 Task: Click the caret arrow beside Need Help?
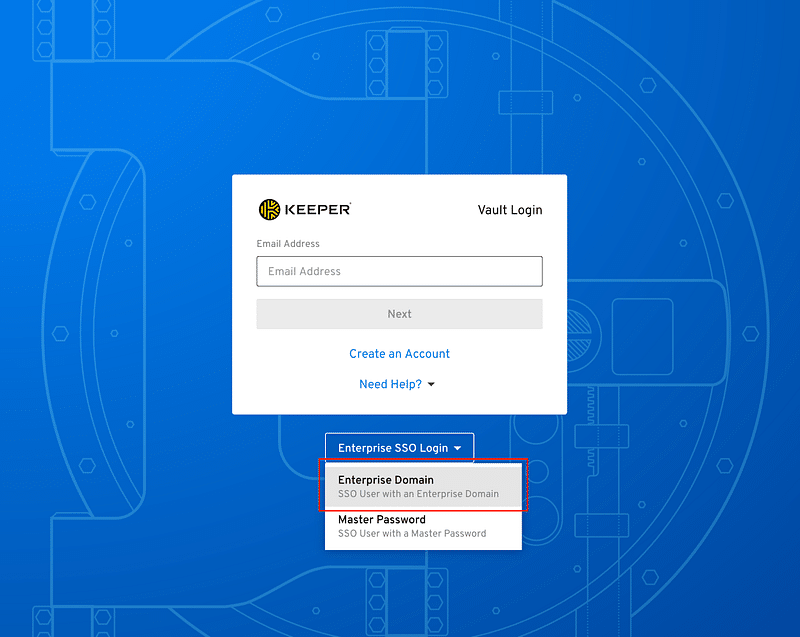431,385
